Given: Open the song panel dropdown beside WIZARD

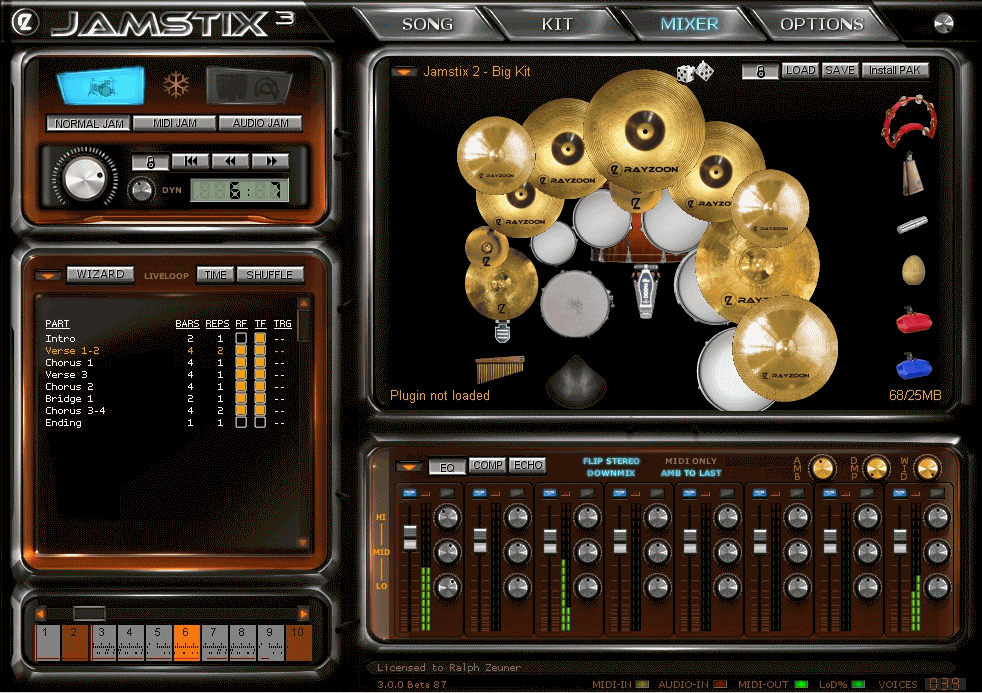Looking at the screenshot, I should pyautogui.click(x=48, y=275).
